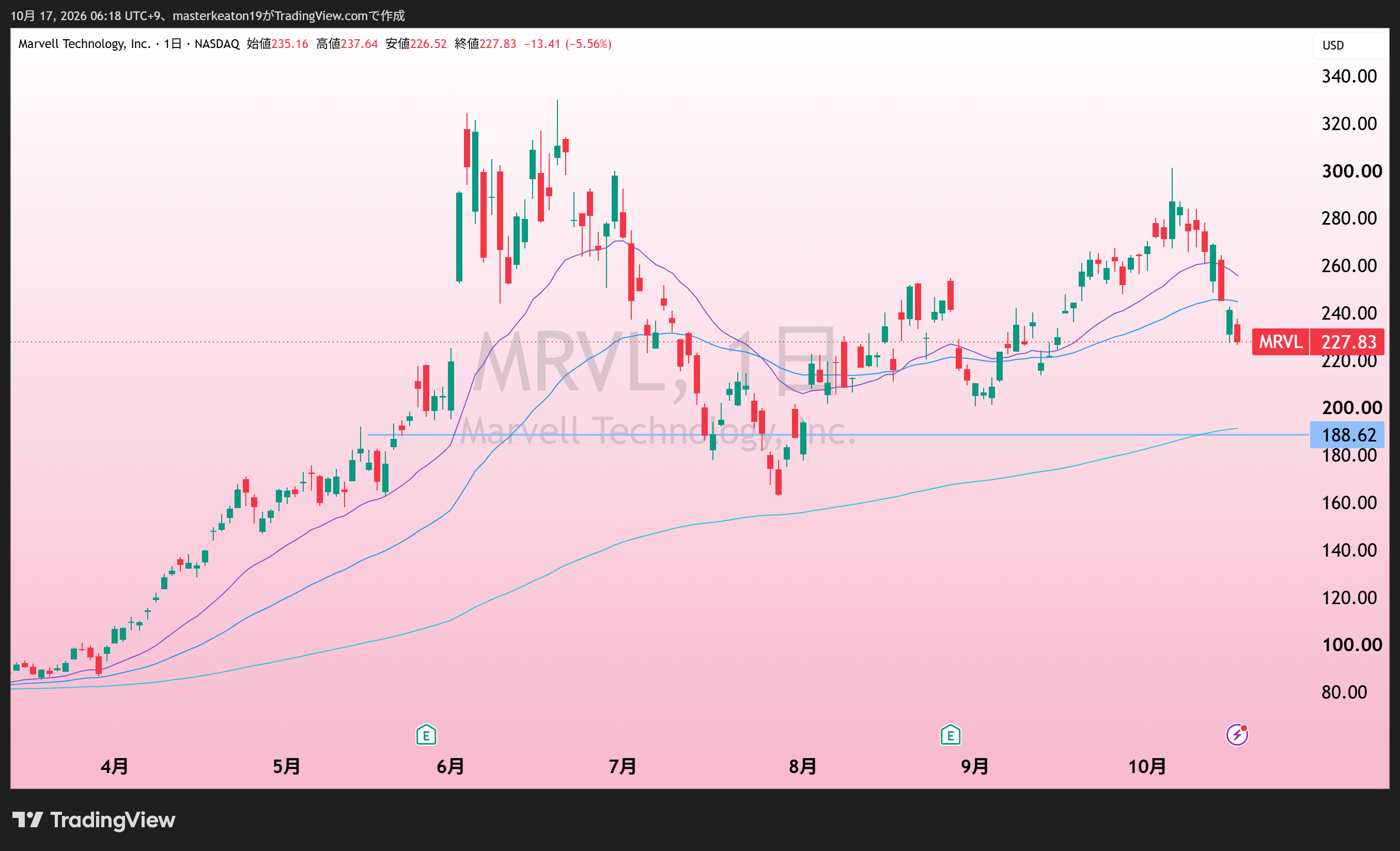Click the 8月 label on the time axis

(803, 766)
